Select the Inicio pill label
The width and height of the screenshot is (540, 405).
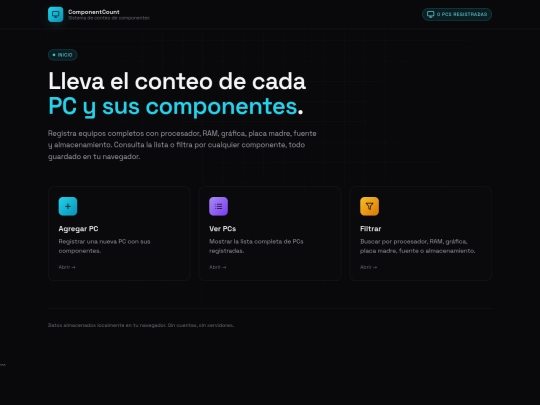pyautogui.click(x=62, y=55)
